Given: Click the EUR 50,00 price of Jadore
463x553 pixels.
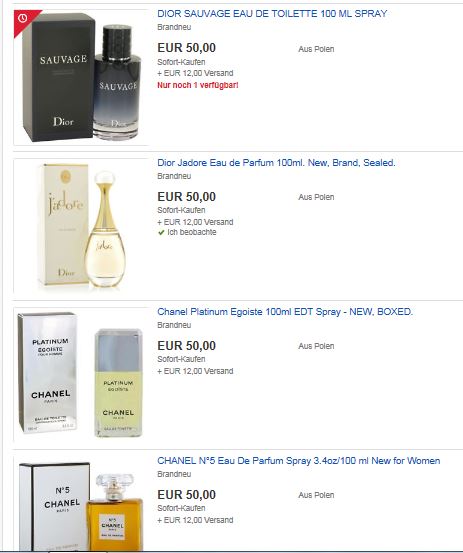Looking at the screenshot, I should 187,197.
